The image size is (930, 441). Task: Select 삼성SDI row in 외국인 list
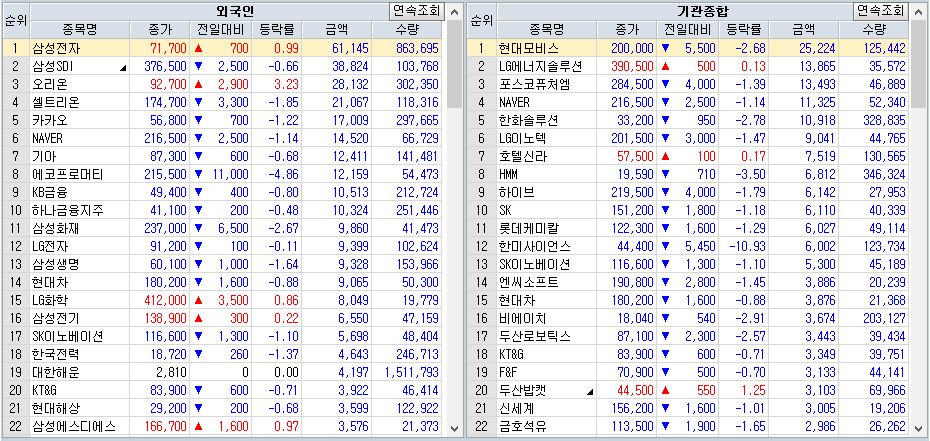(x=222, y=66)
